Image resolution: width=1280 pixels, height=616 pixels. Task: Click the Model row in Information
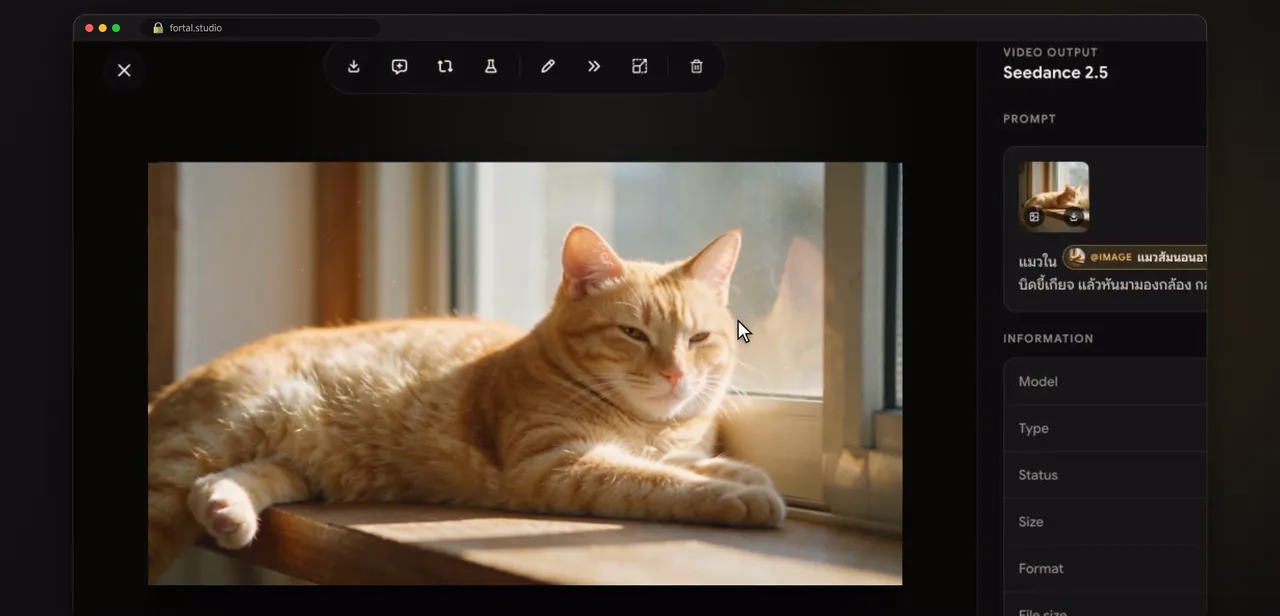pos(1105,381)
